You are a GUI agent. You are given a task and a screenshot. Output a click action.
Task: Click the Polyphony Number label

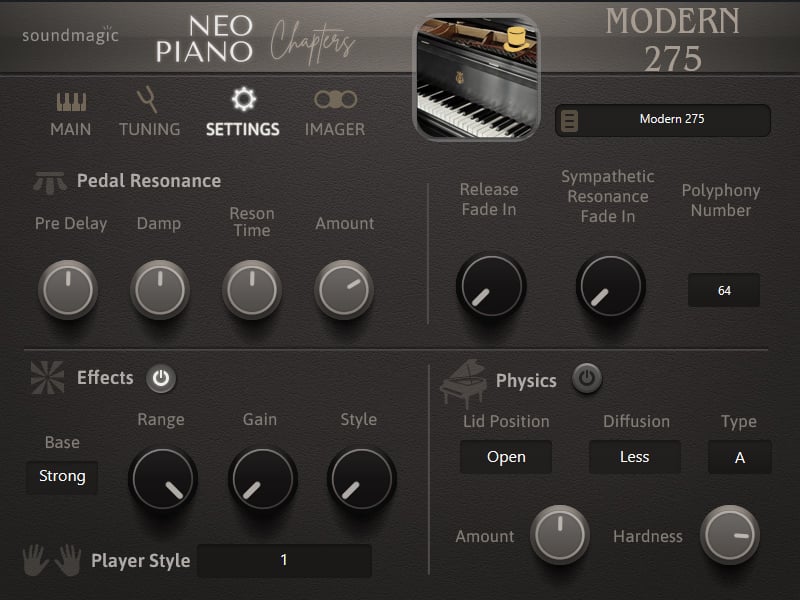click(721, 200)
